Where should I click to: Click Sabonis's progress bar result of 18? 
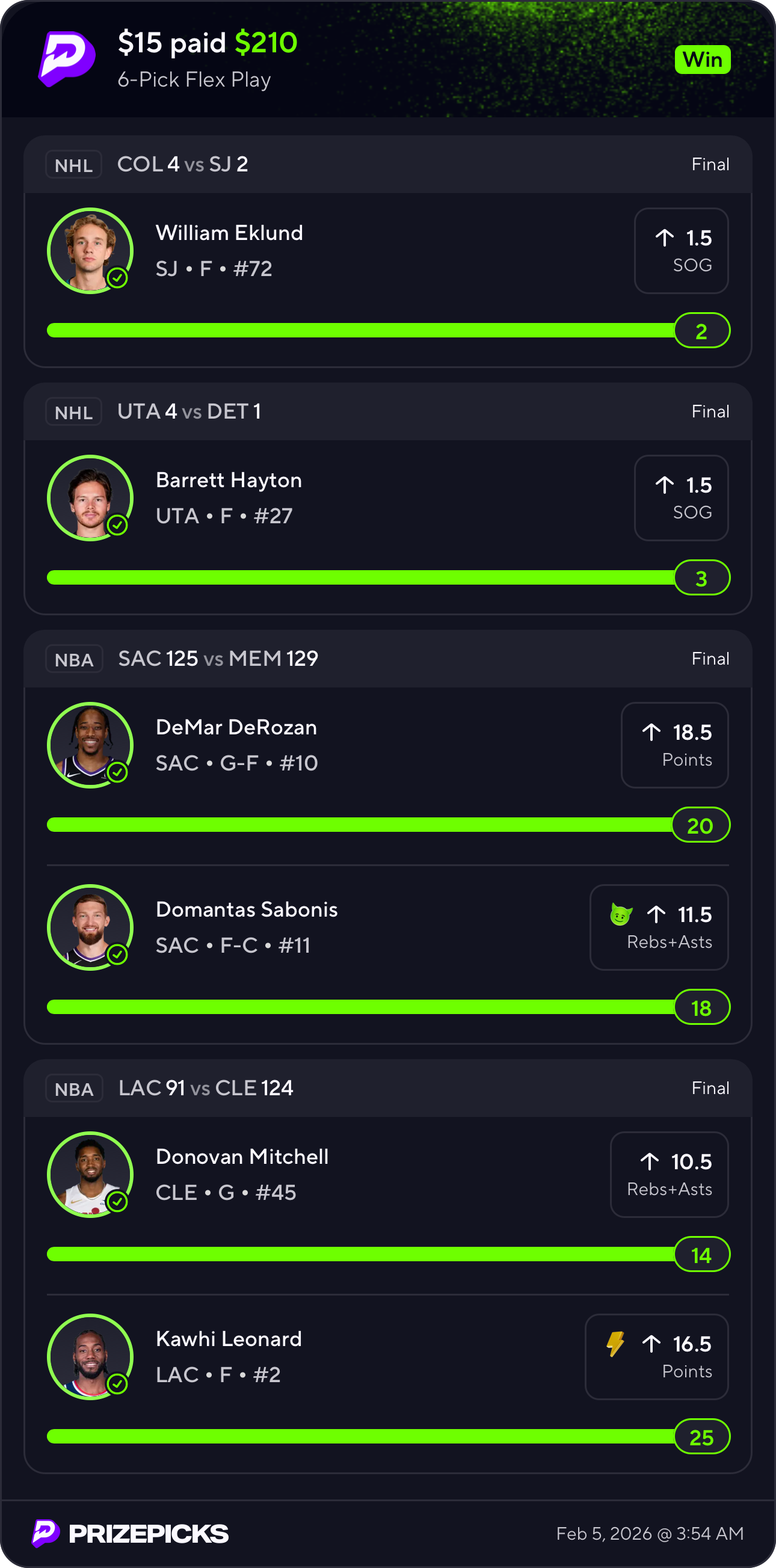tap(702, 1007)
